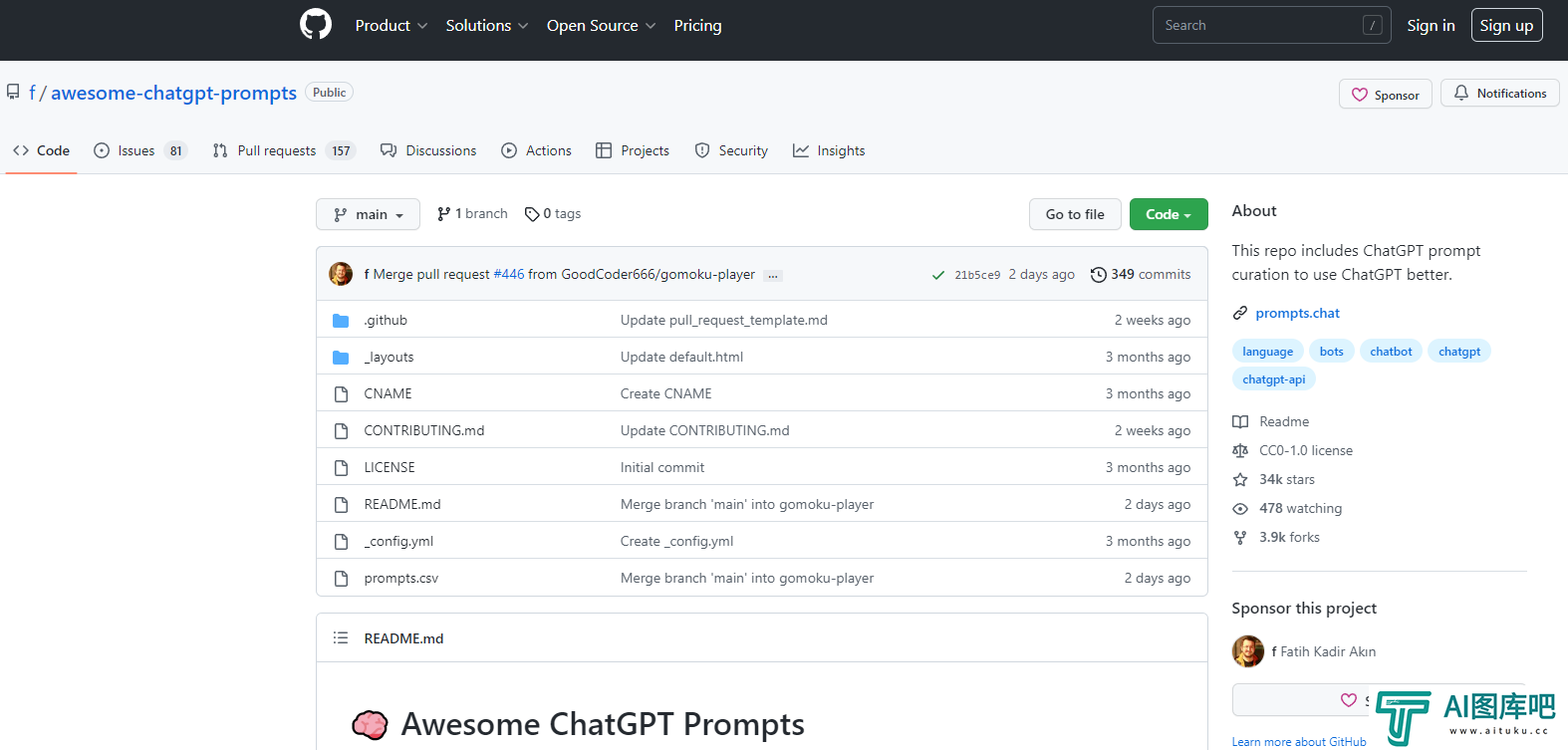Expand the Solutions menu
The height and width of the screenshot is (750, 1568).
(487, 26)
